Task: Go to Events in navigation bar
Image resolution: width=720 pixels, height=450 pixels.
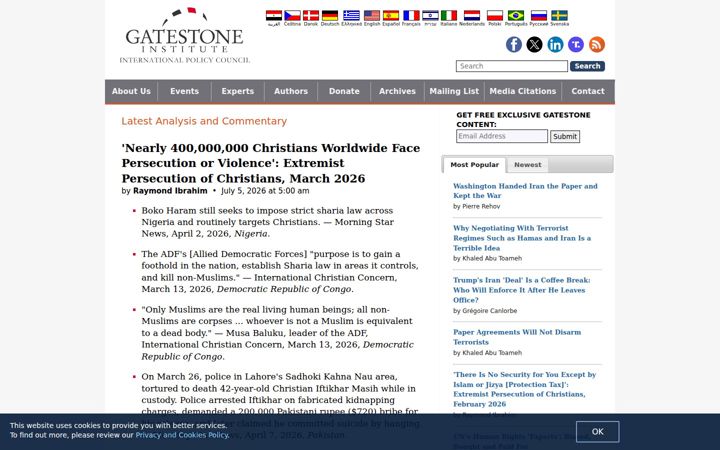Action: (185, 91)
